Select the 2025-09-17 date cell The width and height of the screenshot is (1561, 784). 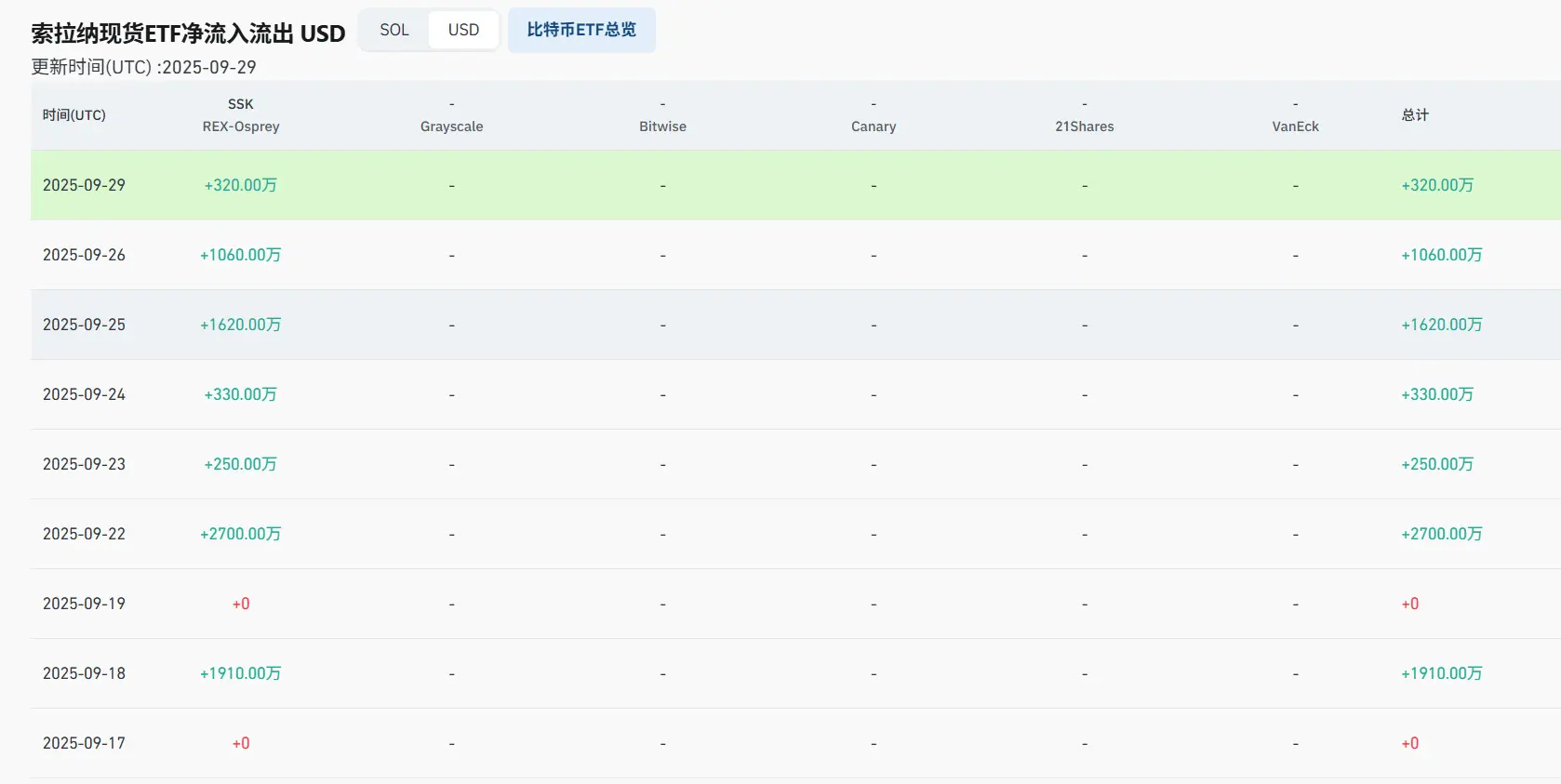(84, 743)
